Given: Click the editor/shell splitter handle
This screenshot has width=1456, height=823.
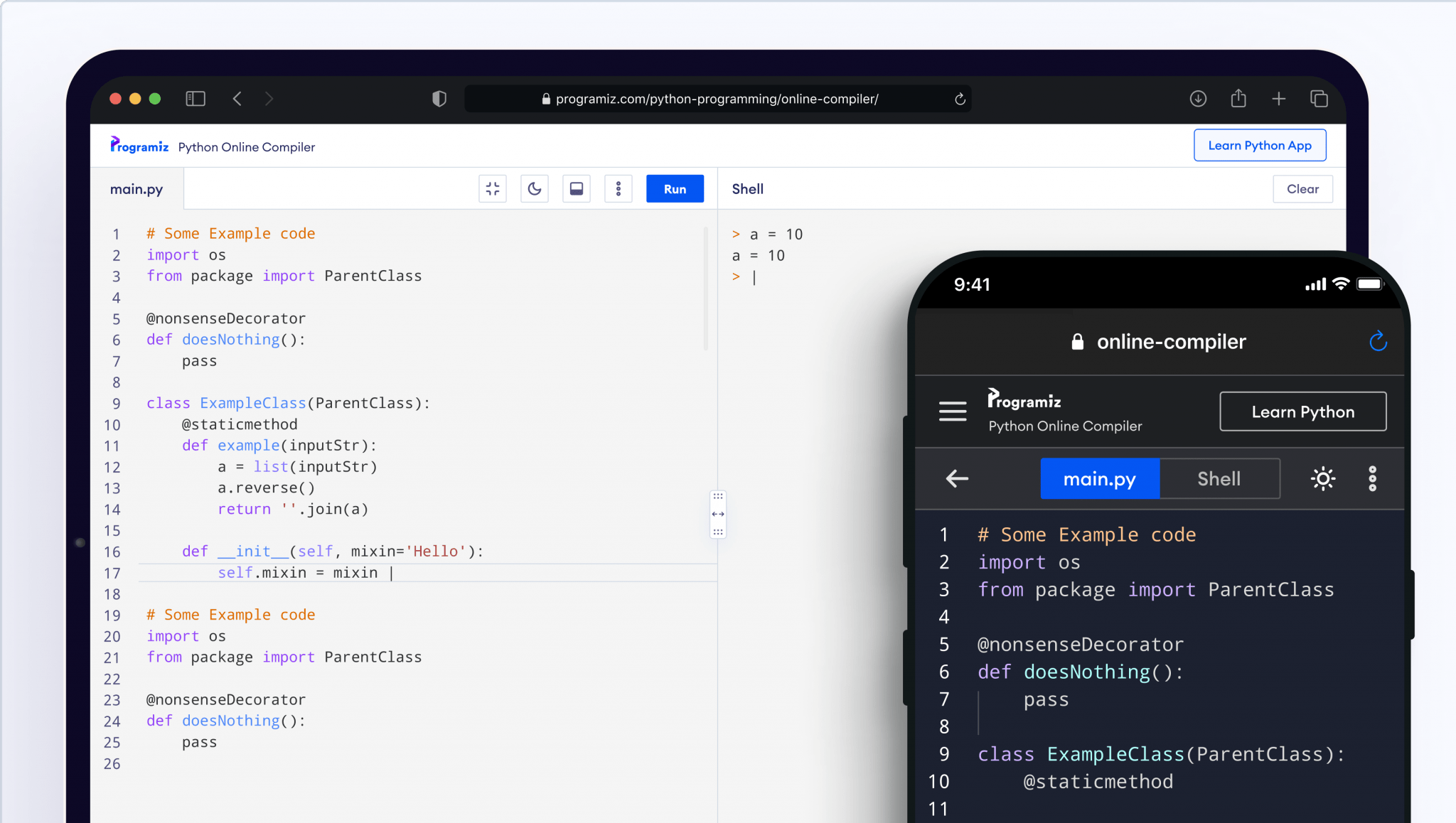Looking at the screenshot, I should coord(718,514).
